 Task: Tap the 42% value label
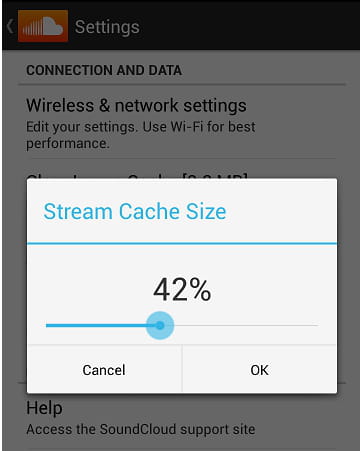tap(182, 290)
